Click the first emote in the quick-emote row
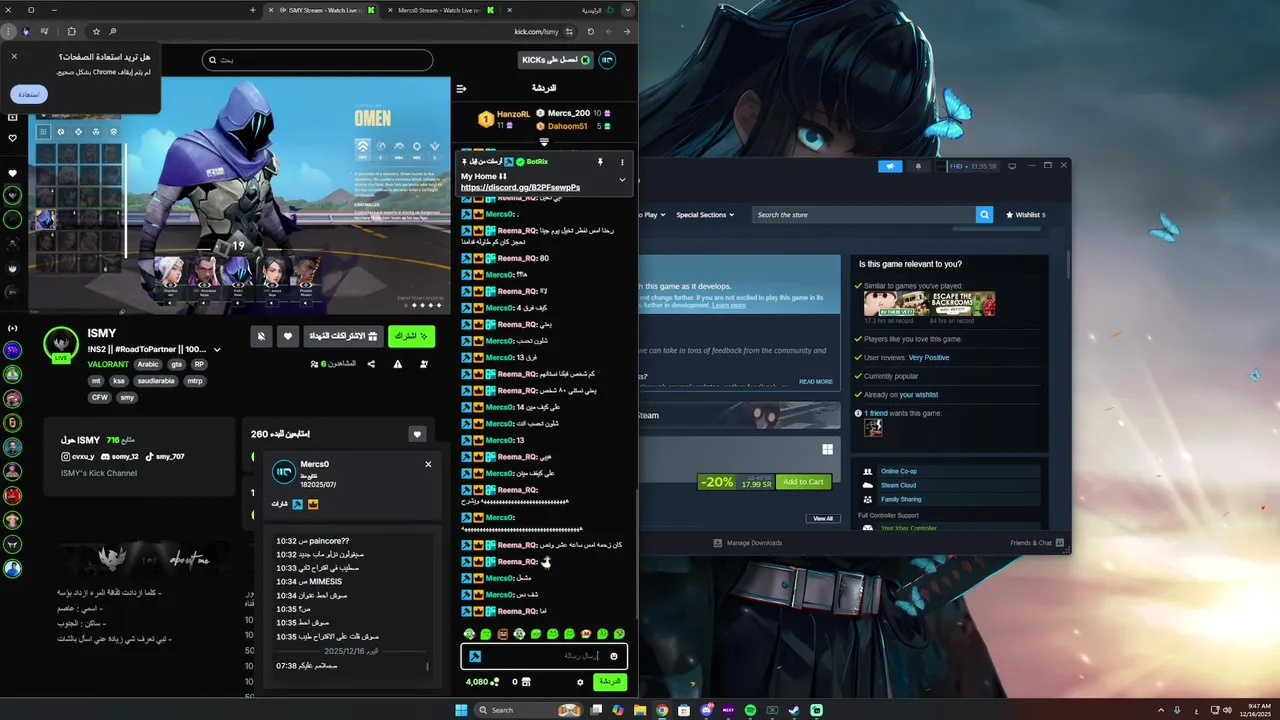 click(469, 634)
